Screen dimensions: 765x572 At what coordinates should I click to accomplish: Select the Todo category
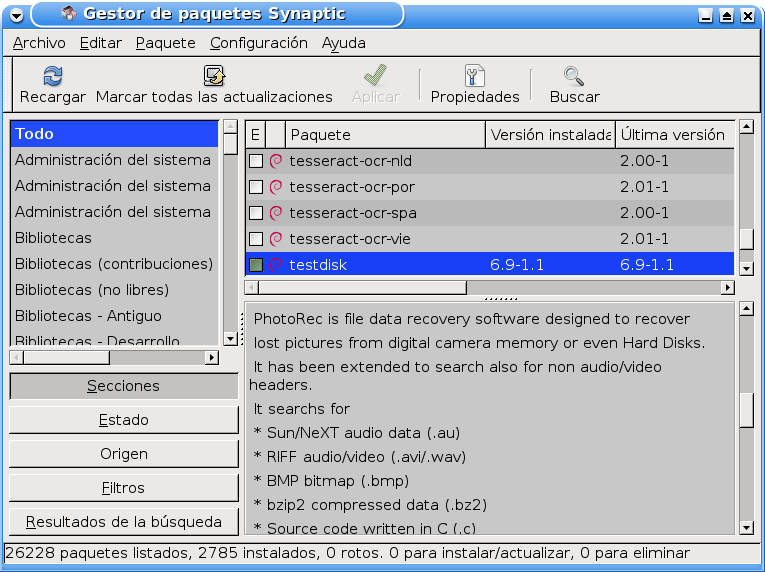[114, 134]
